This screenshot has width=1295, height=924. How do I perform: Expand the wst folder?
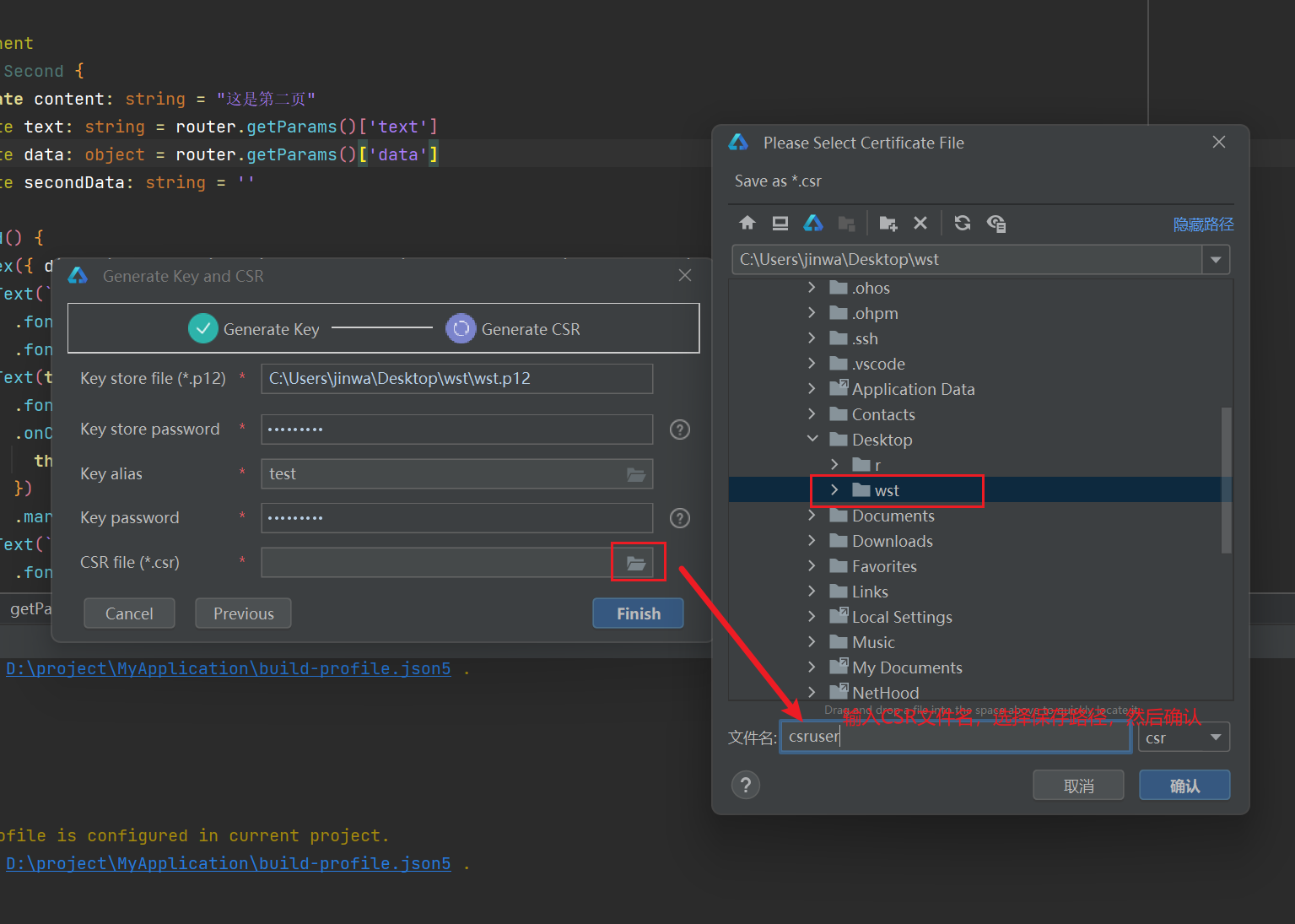tap(834, 490)
